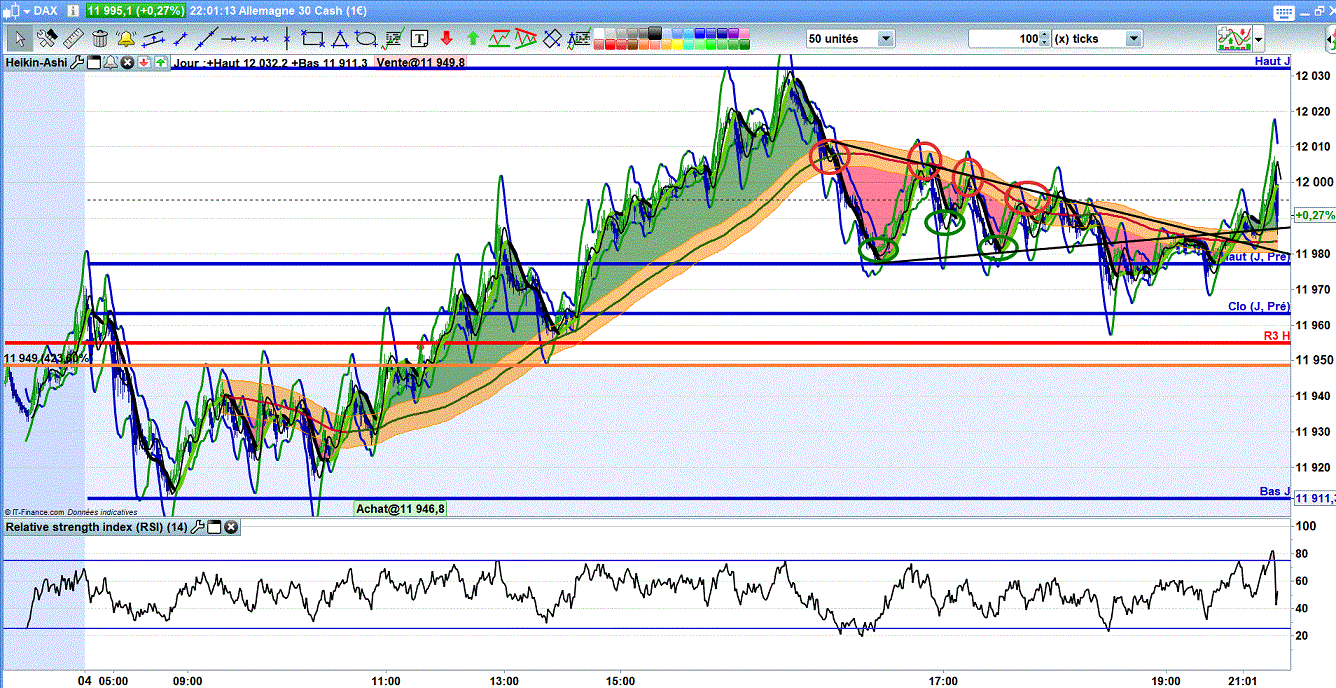Expand the add-indicator dropdown arrow
The width and height of the screenshot is (1336, 688).
click(x=1258, y=39)
